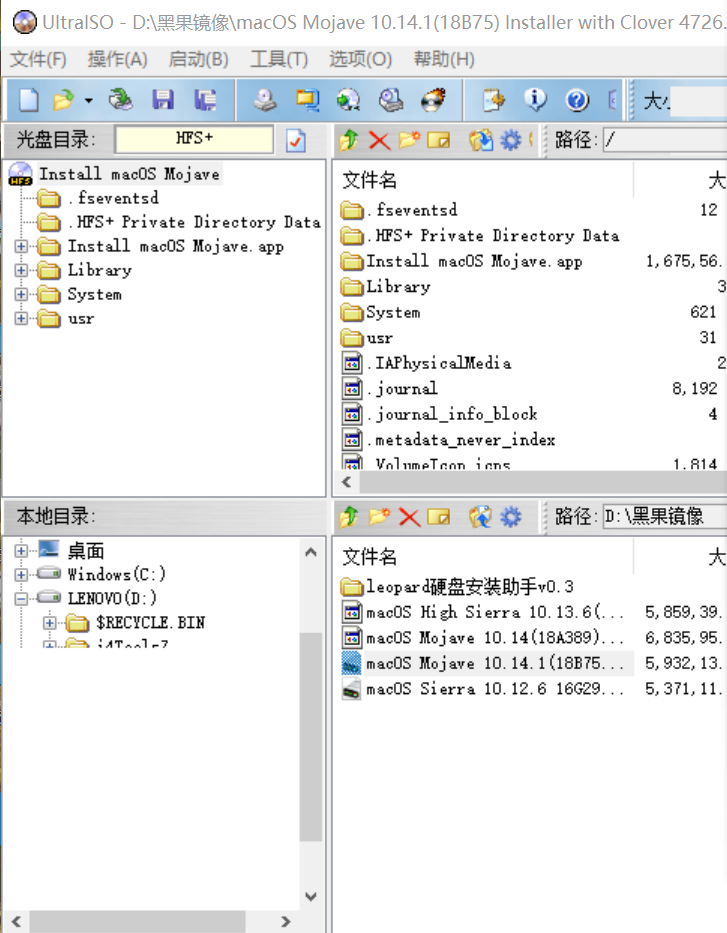Screen dimensions: 727x933
Task: Open the 操作(A) menu
Action: (x=118, y=59)
